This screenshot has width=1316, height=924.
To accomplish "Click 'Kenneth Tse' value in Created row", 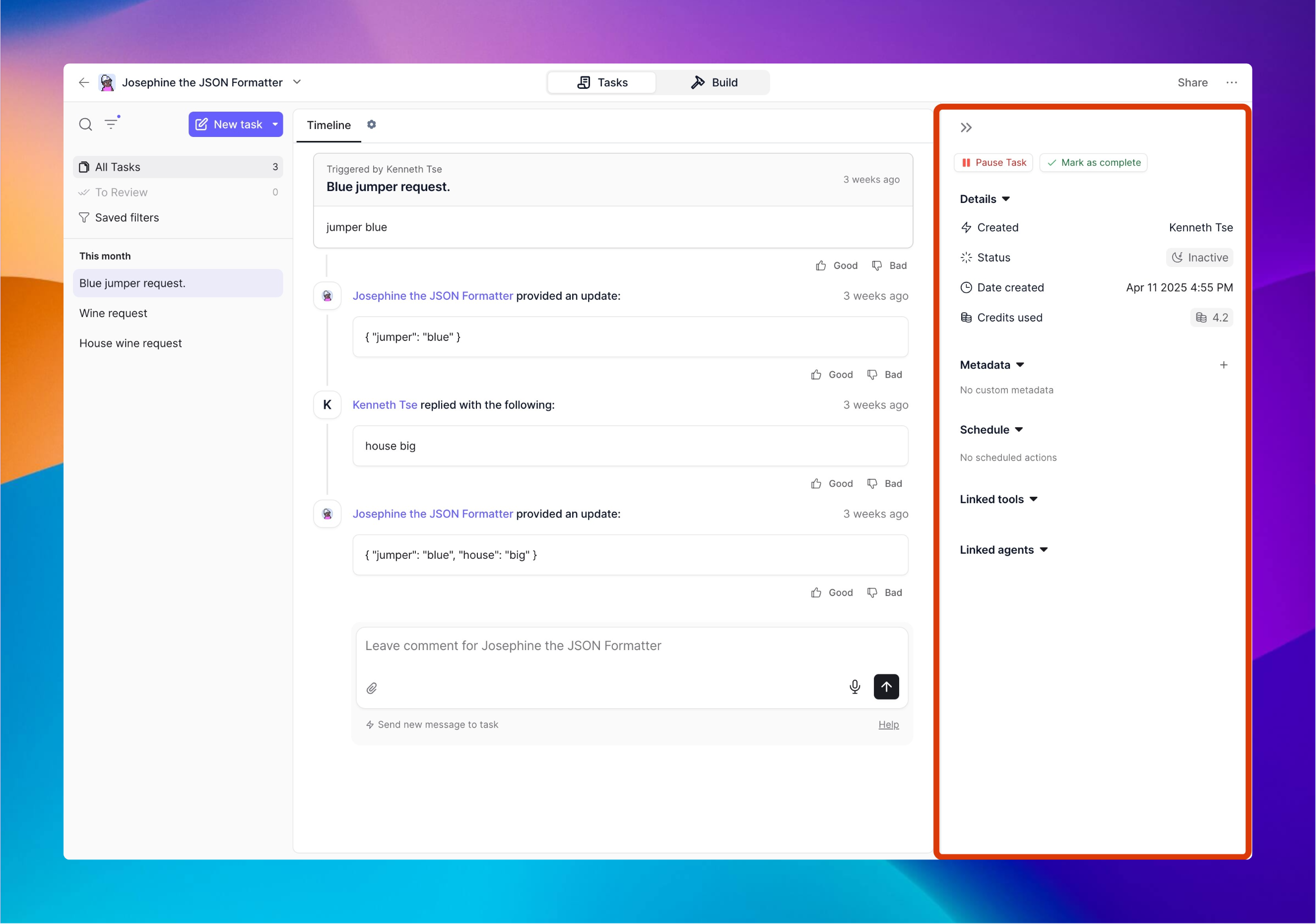I will click(x=1201, y=228).
